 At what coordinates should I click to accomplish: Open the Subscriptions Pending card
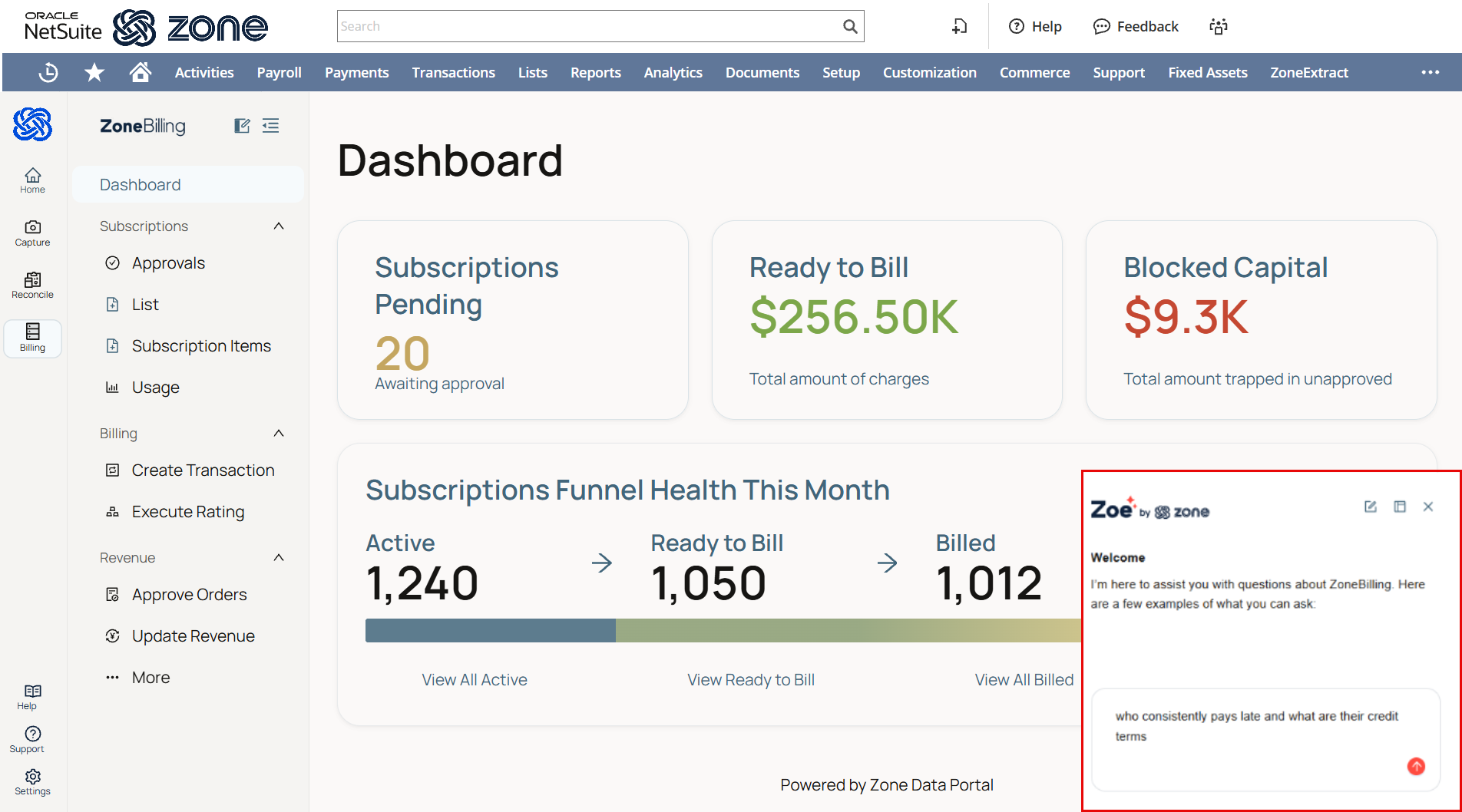513,320
